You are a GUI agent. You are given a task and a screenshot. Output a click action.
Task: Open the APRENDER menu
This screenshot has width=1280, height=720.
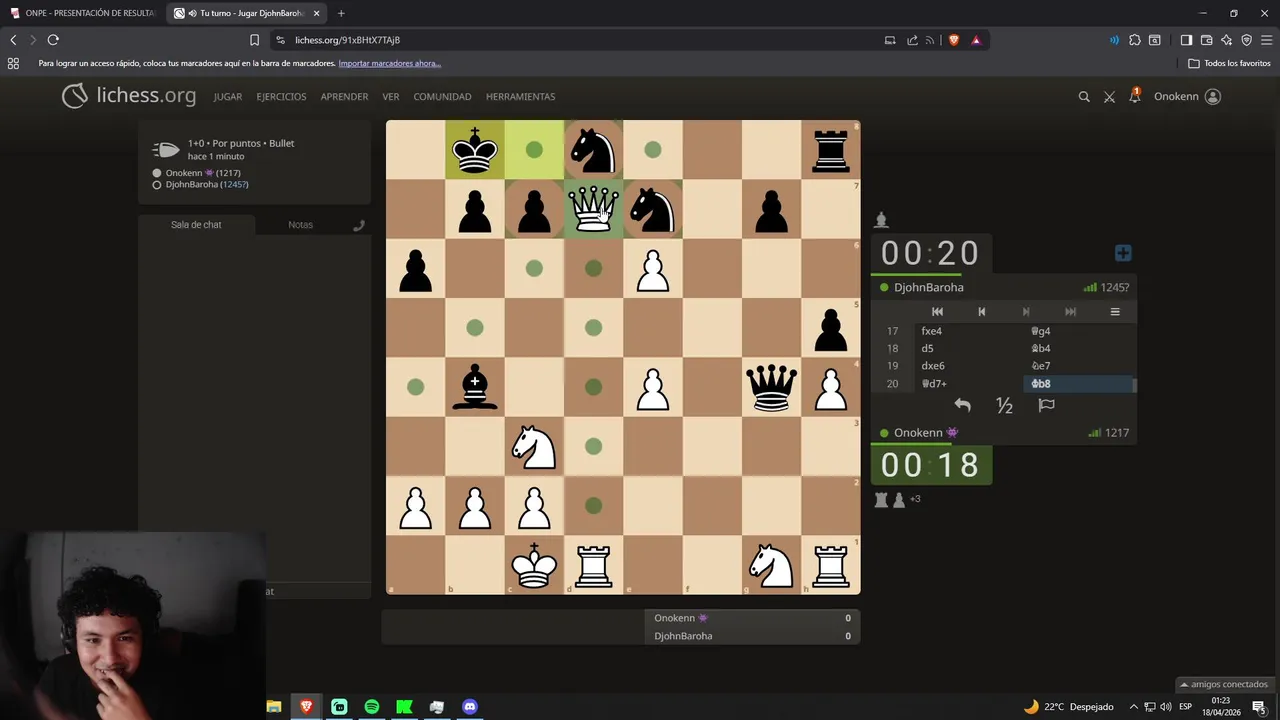[344, 97]
